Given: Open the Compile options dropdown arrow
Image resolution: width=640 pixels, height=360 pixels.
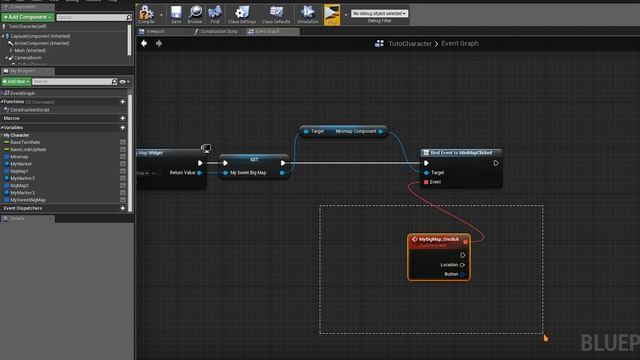Looking at the screenshot, I should pos(161,15).
